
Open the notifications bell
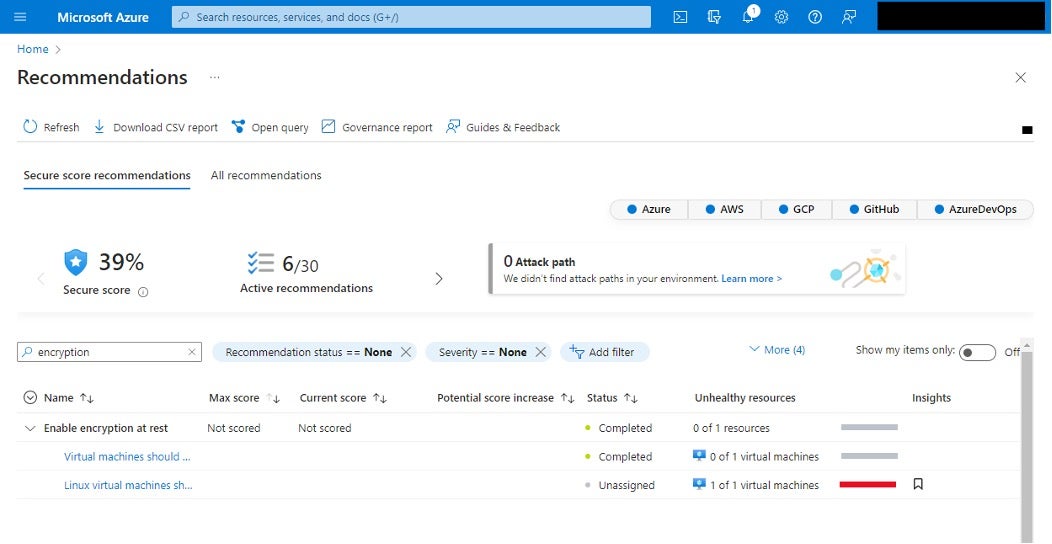tap(748, 17)
